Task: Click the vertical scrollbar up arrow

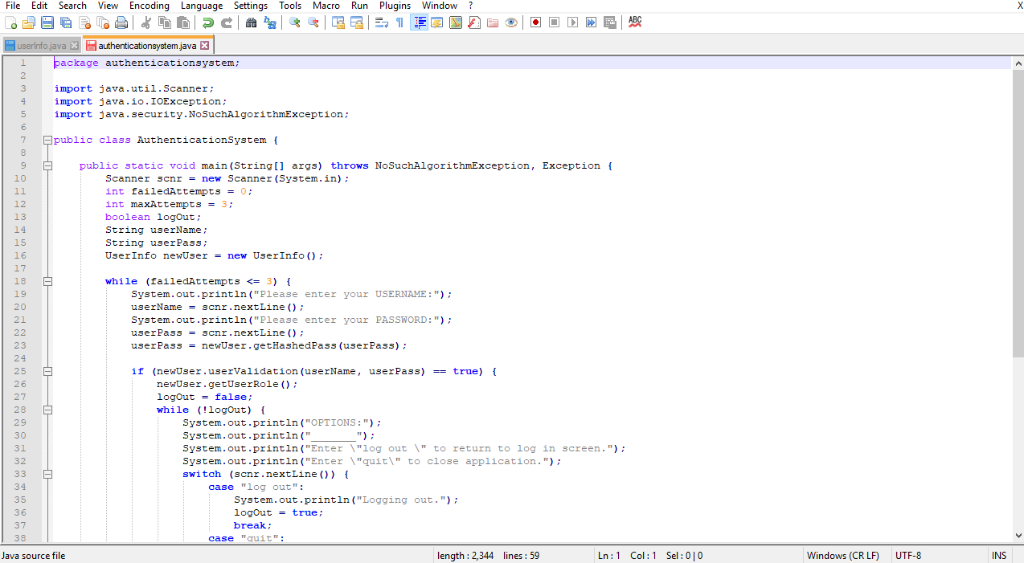Action: pos(1018,63)
